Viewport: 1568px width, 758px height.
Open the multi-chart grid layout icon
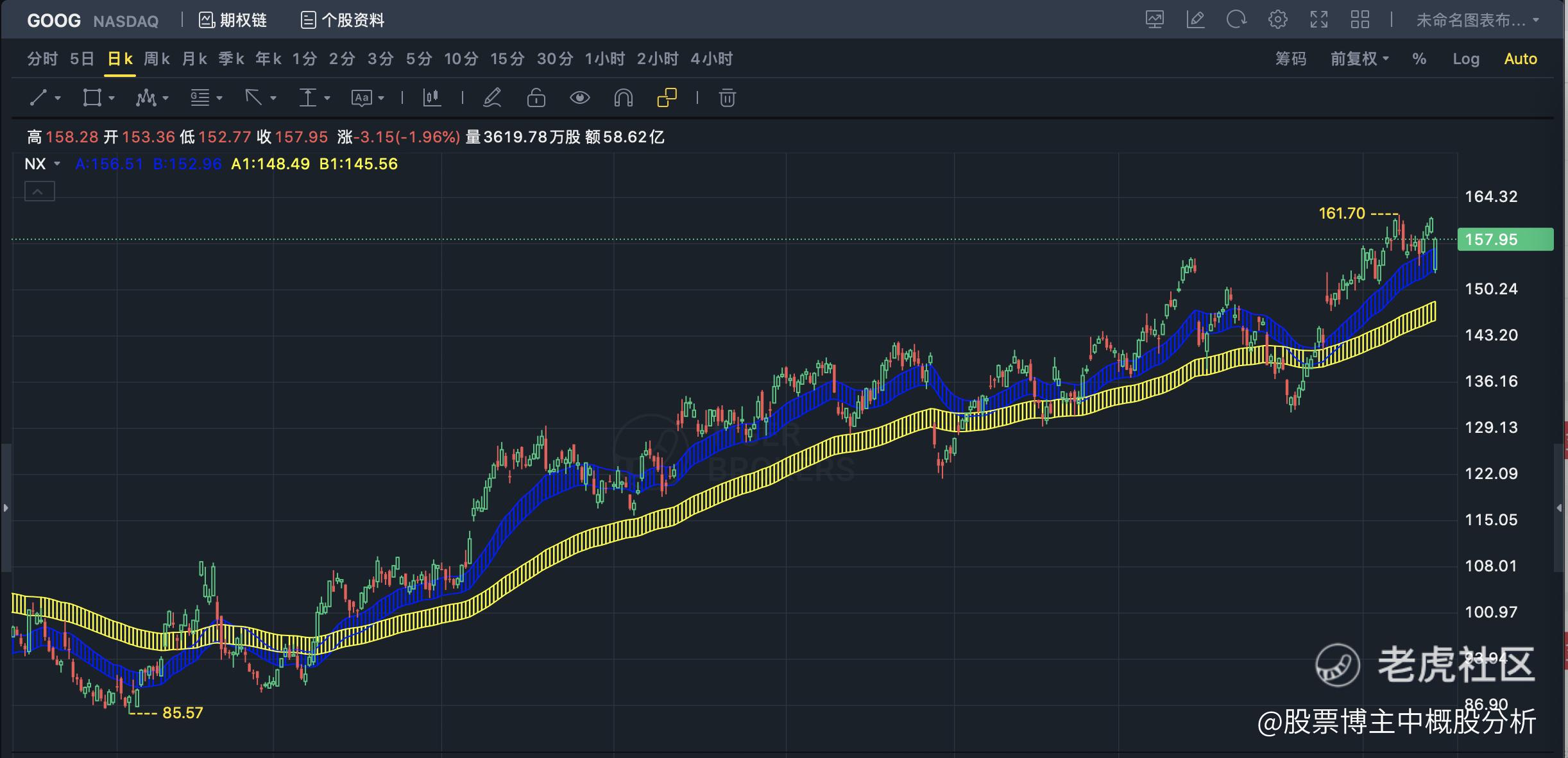1359,20
